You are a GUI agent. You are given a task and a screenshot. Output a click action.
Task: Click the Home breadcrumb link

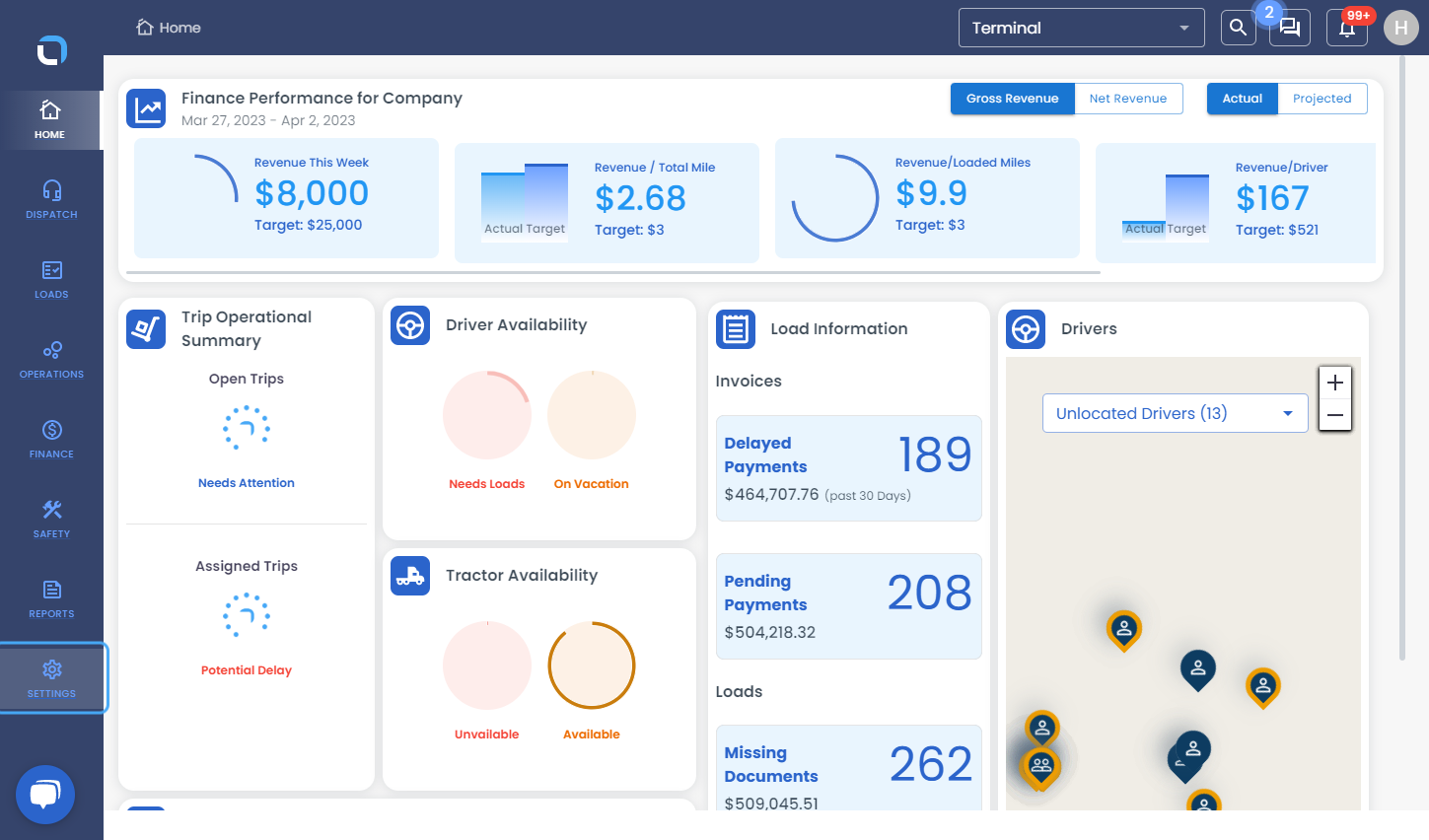169,28
